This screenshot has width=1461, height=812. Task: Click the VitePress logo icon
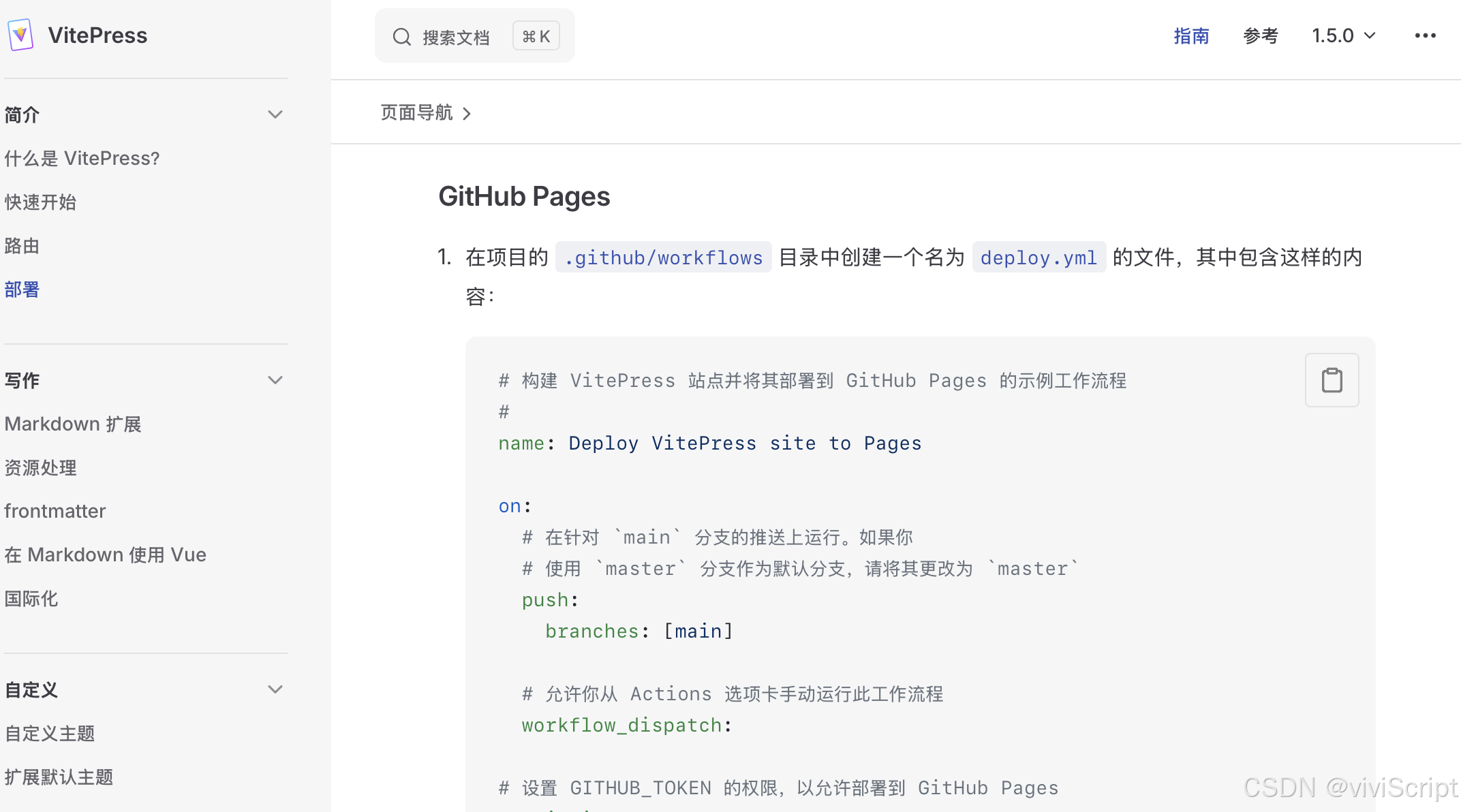tap(20, 35)
